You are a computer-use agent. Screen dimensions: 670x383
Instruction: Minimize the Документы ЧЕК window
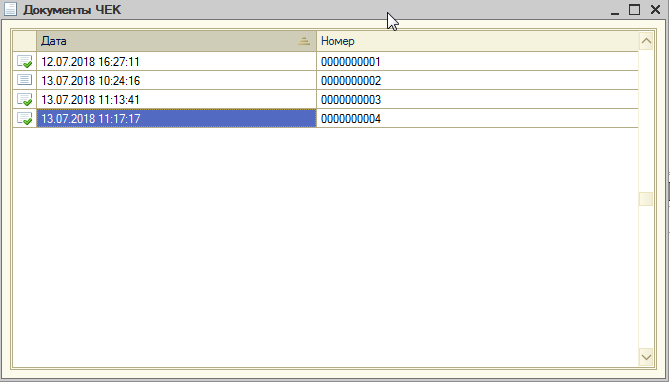coord(615,10)
